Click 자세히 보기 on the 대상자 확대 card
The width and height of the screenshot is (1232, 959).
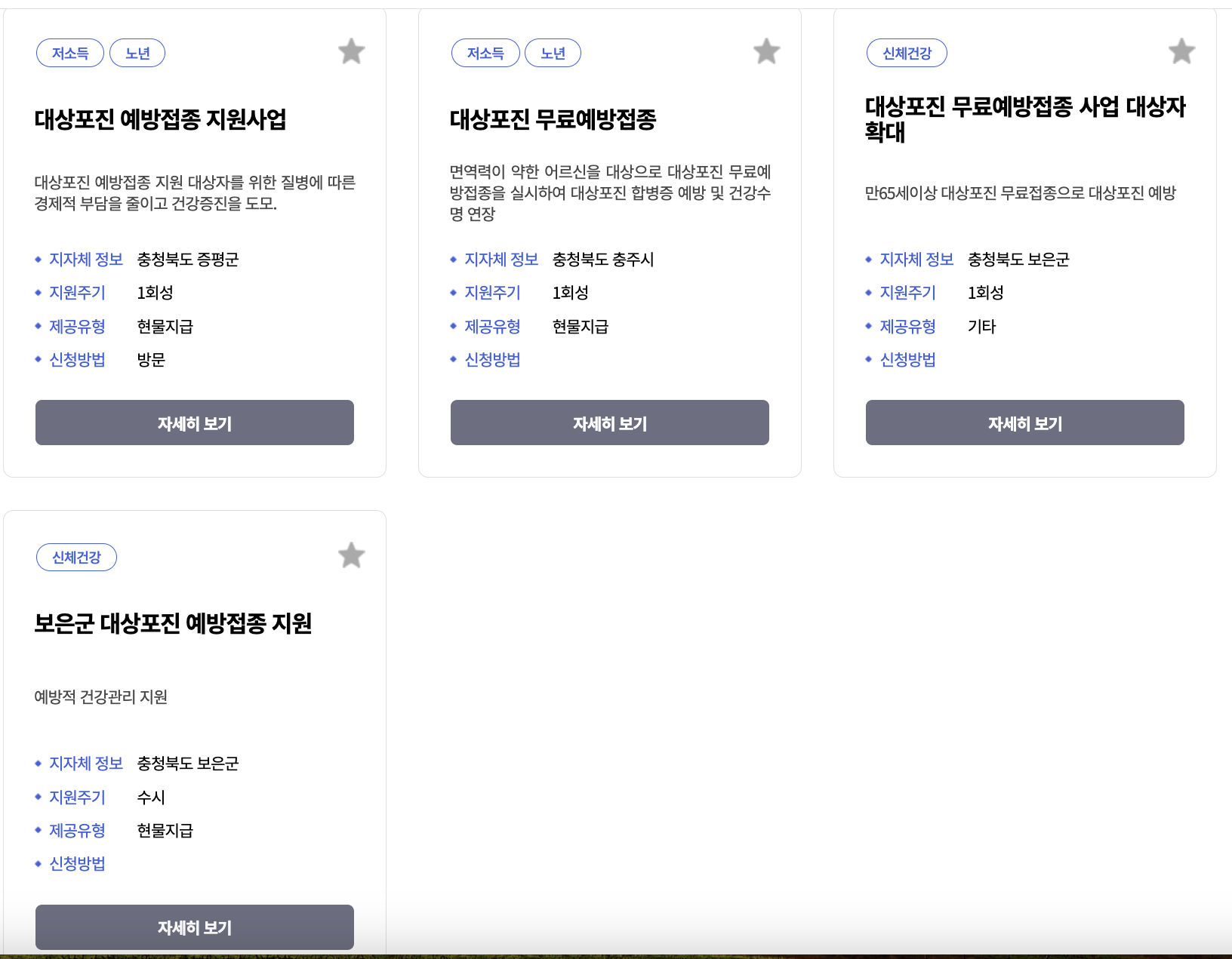1024,423
